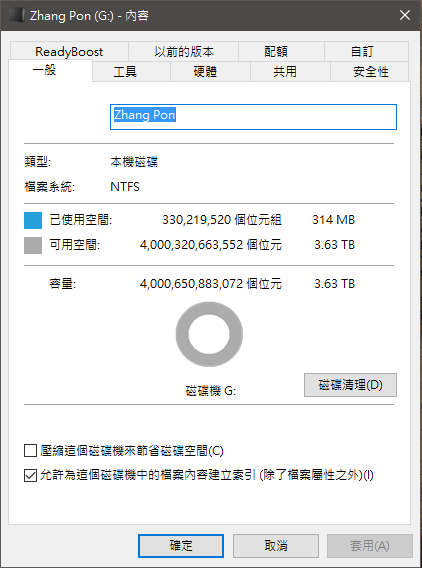Click the 取消 button
The image size is (422, 568).
276,546
